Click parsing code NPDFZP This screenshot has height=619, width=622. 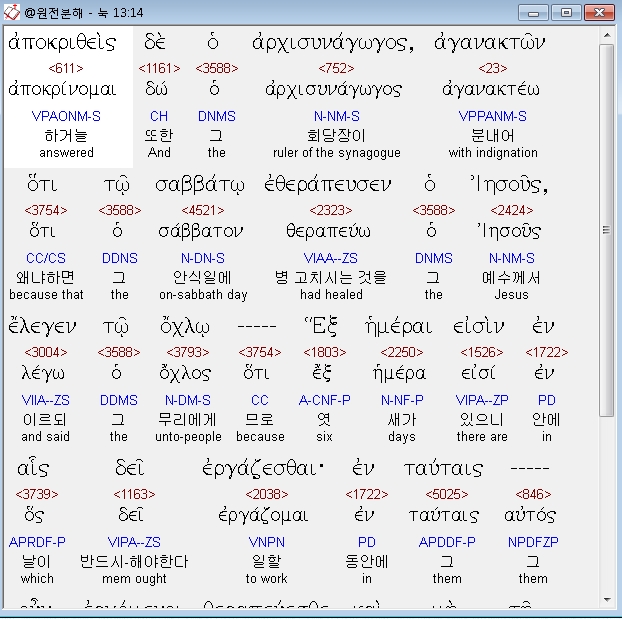tap(533, 542)
